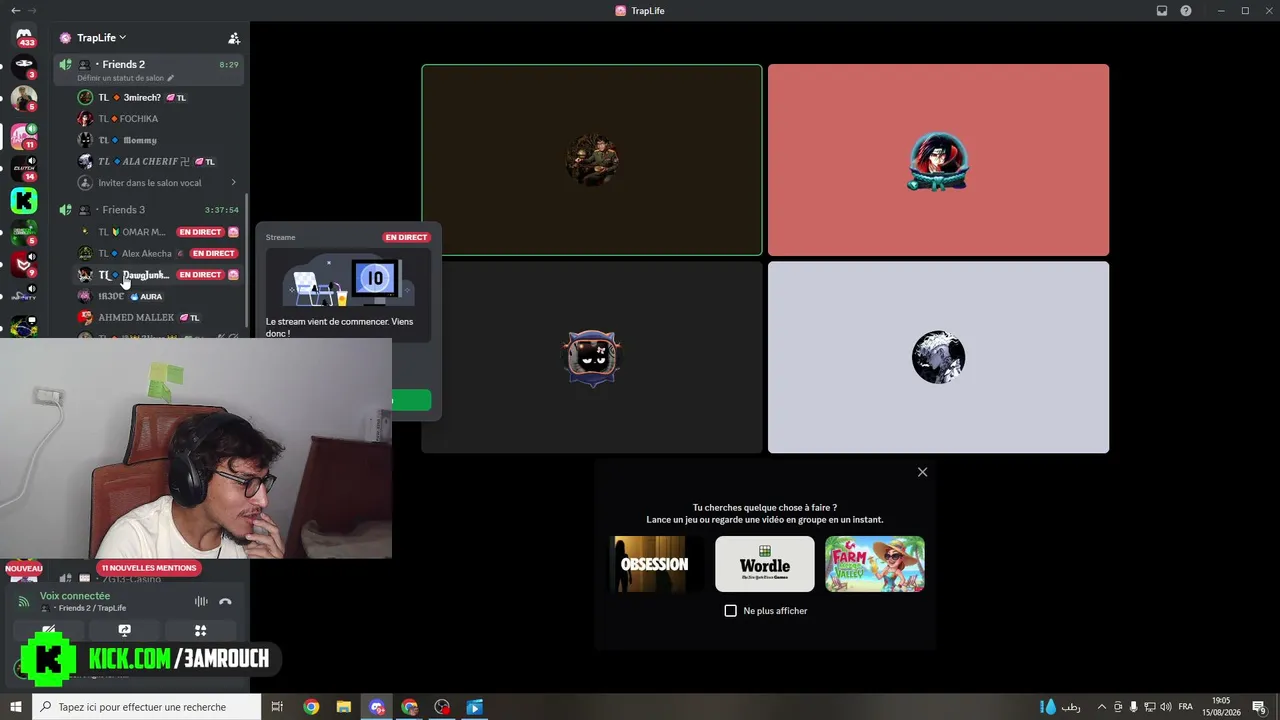Click EN DIRECT badge for DawgJunk...
The image size is (1280, 720).
click(200, 275)
